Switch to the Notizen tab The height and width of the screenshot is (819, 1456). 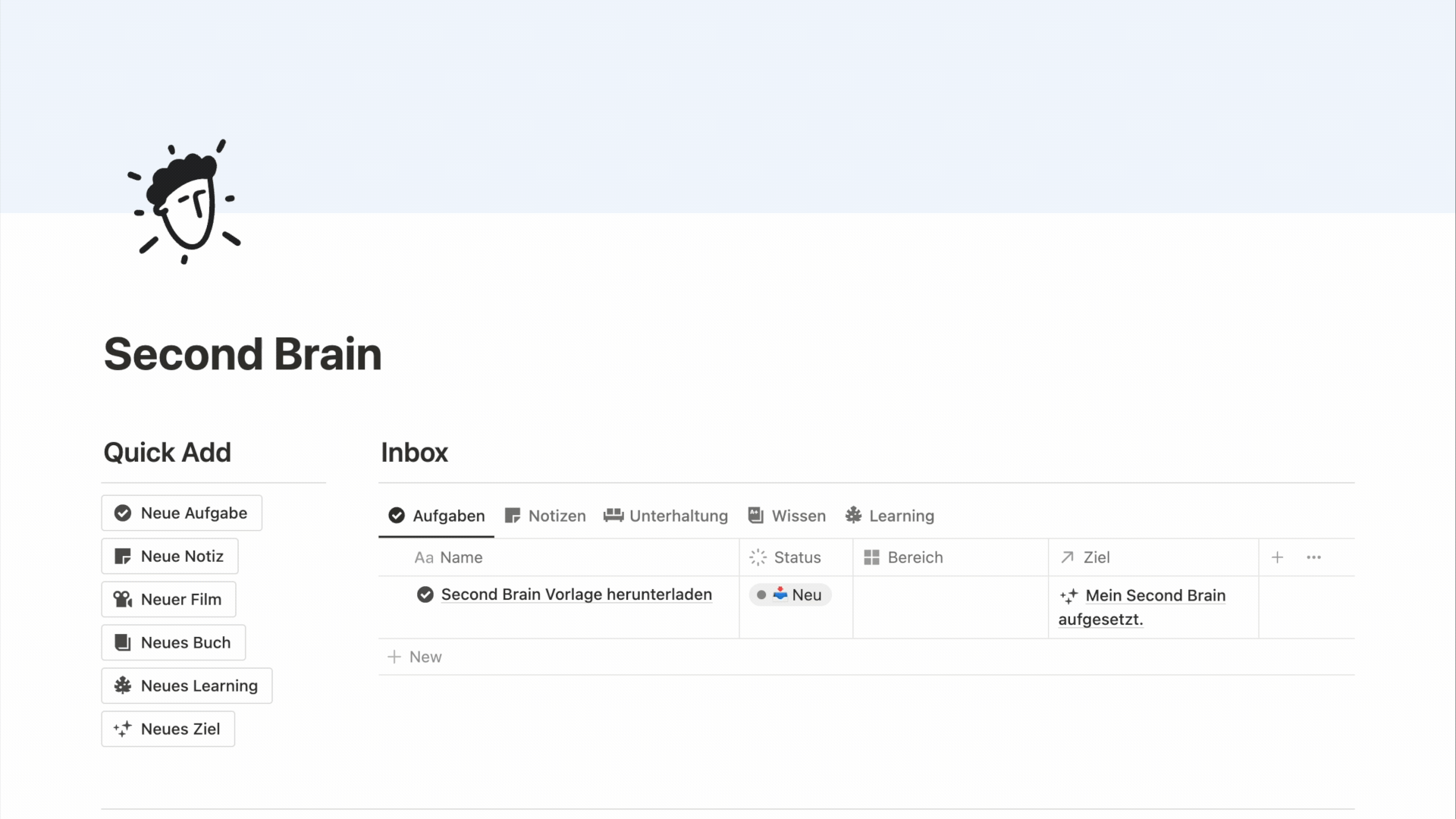[x=545, y=516]
